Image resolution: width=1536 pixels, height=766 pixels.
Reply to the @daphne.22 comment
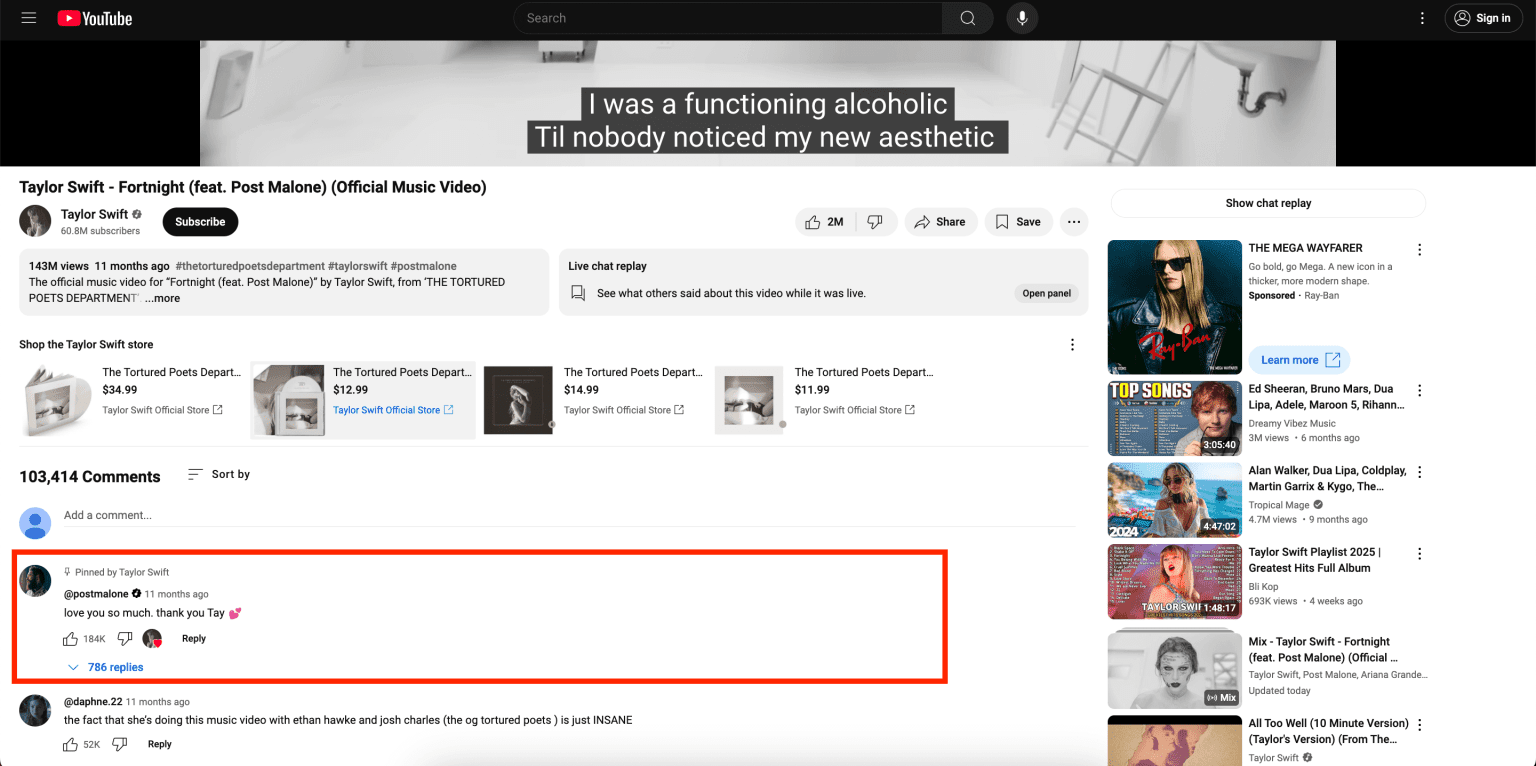pos(160,744)
